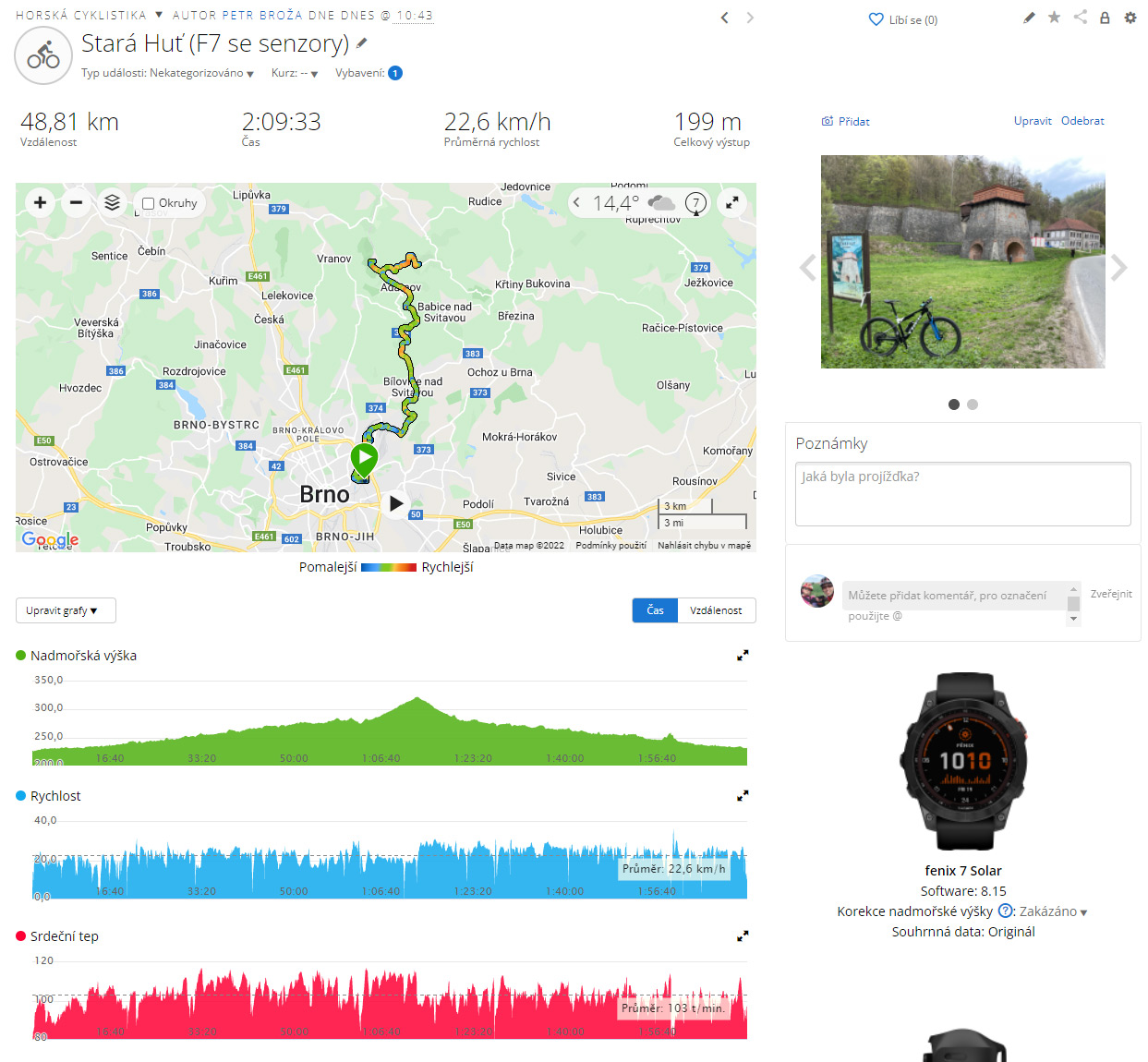This screenshot has height=1062, width=1148.
Task: Select second photo carousel dot
Action: click(973, 404)
